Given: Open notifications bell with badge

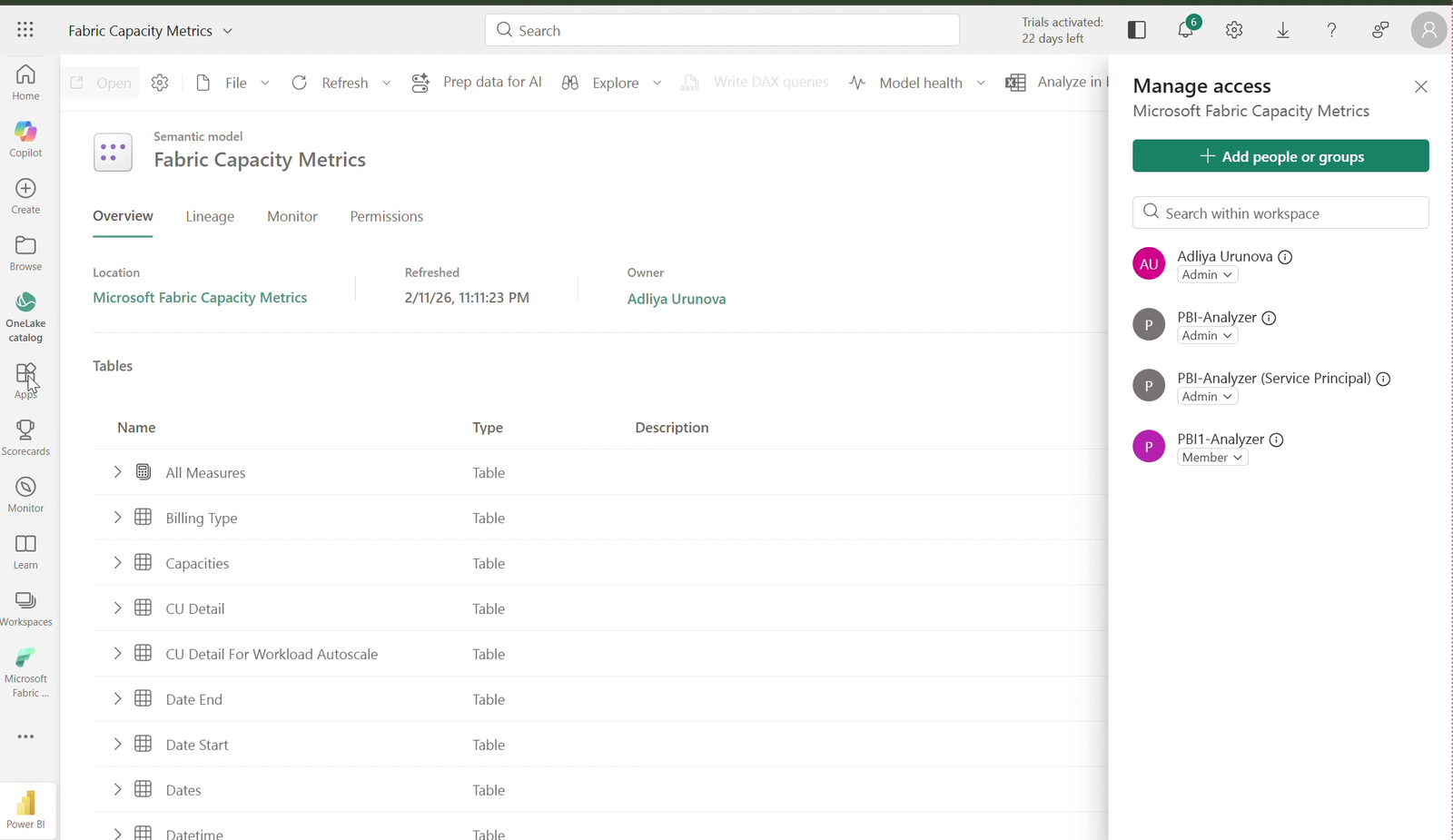Looking at the screenshot, I should (1186, 30).
